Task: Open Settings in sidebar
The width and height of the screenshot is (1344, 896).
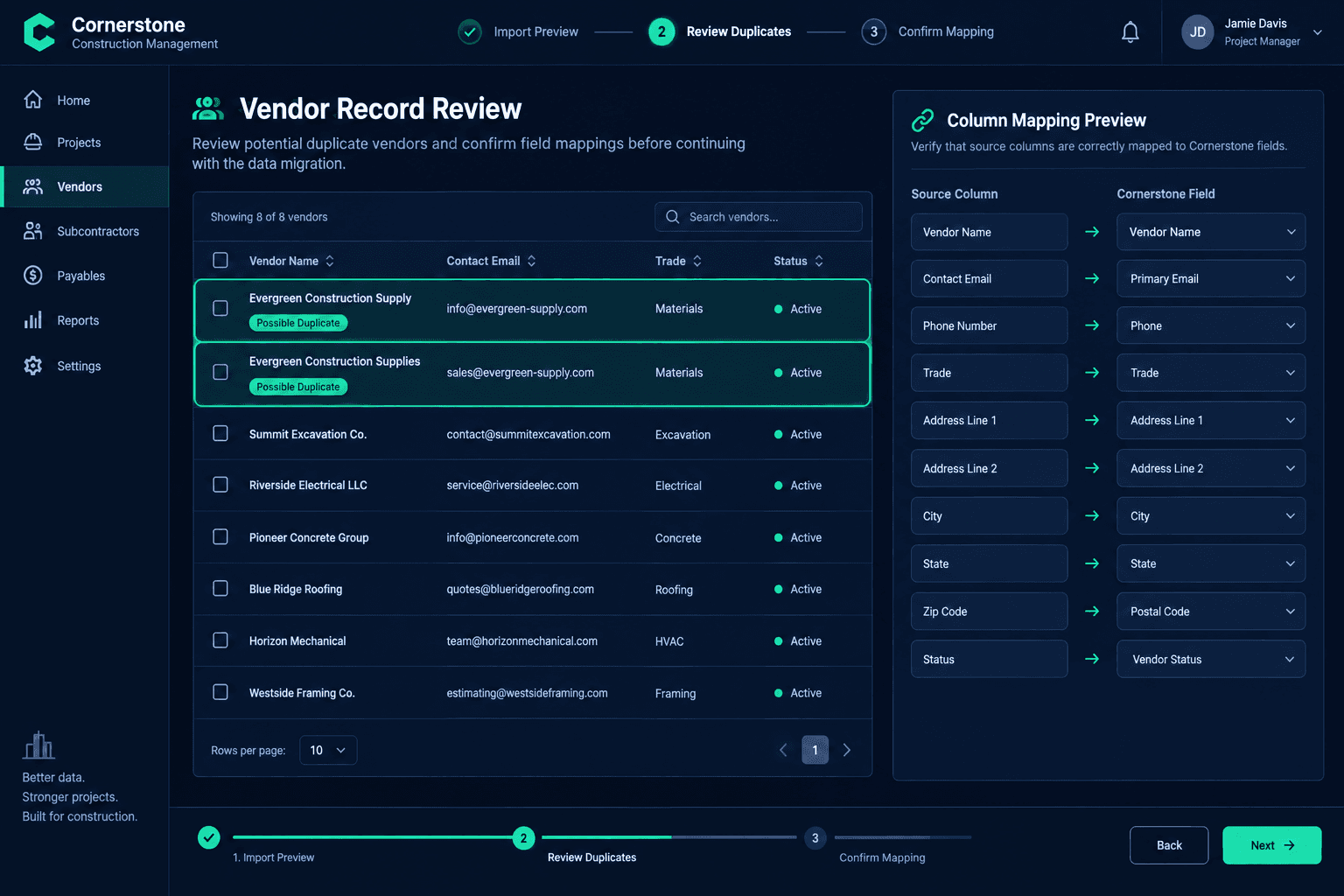Action: tap(84, 366)
